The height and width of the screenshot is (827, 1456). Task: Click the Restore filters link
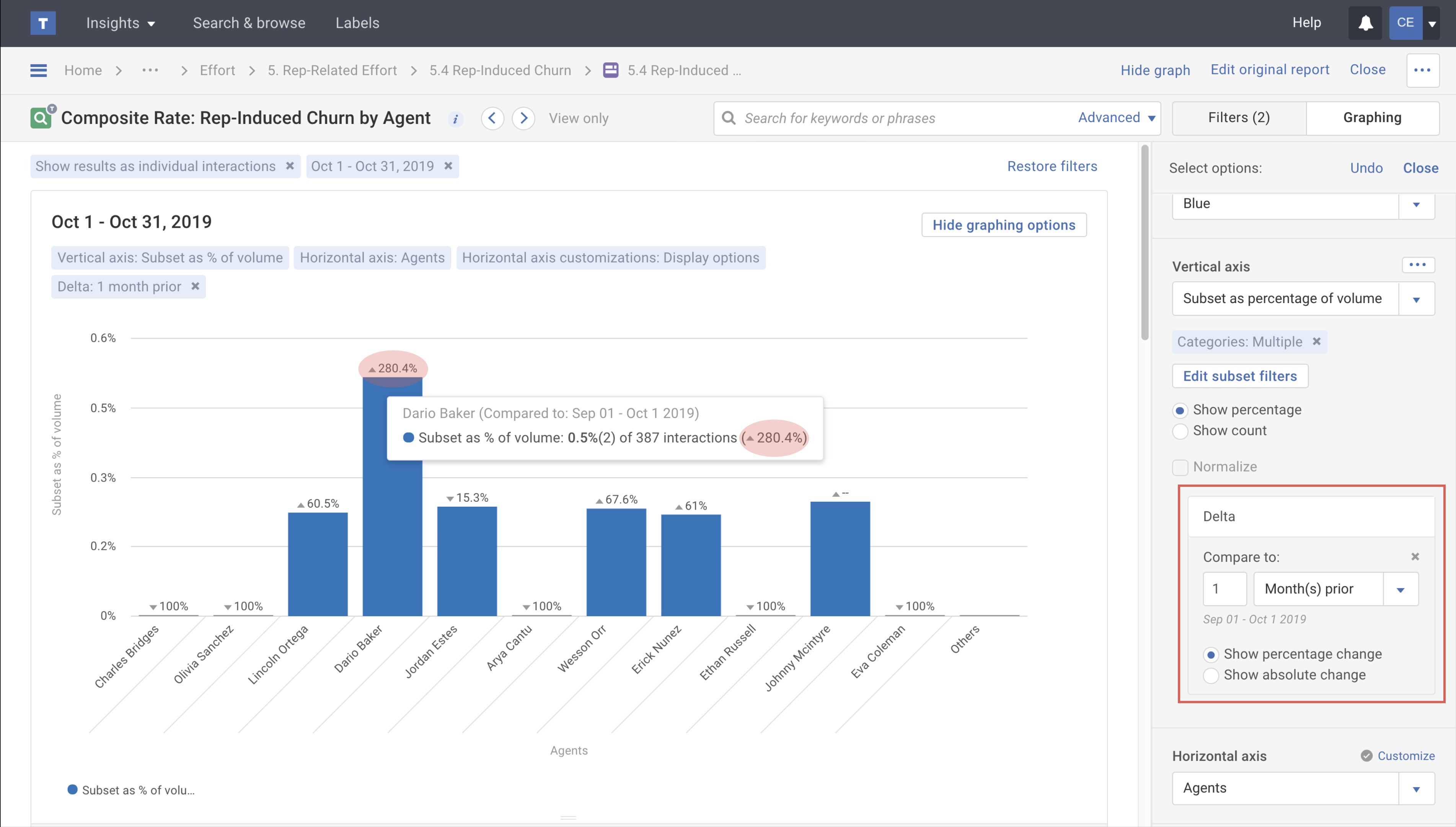click(x=1052, y=166)
